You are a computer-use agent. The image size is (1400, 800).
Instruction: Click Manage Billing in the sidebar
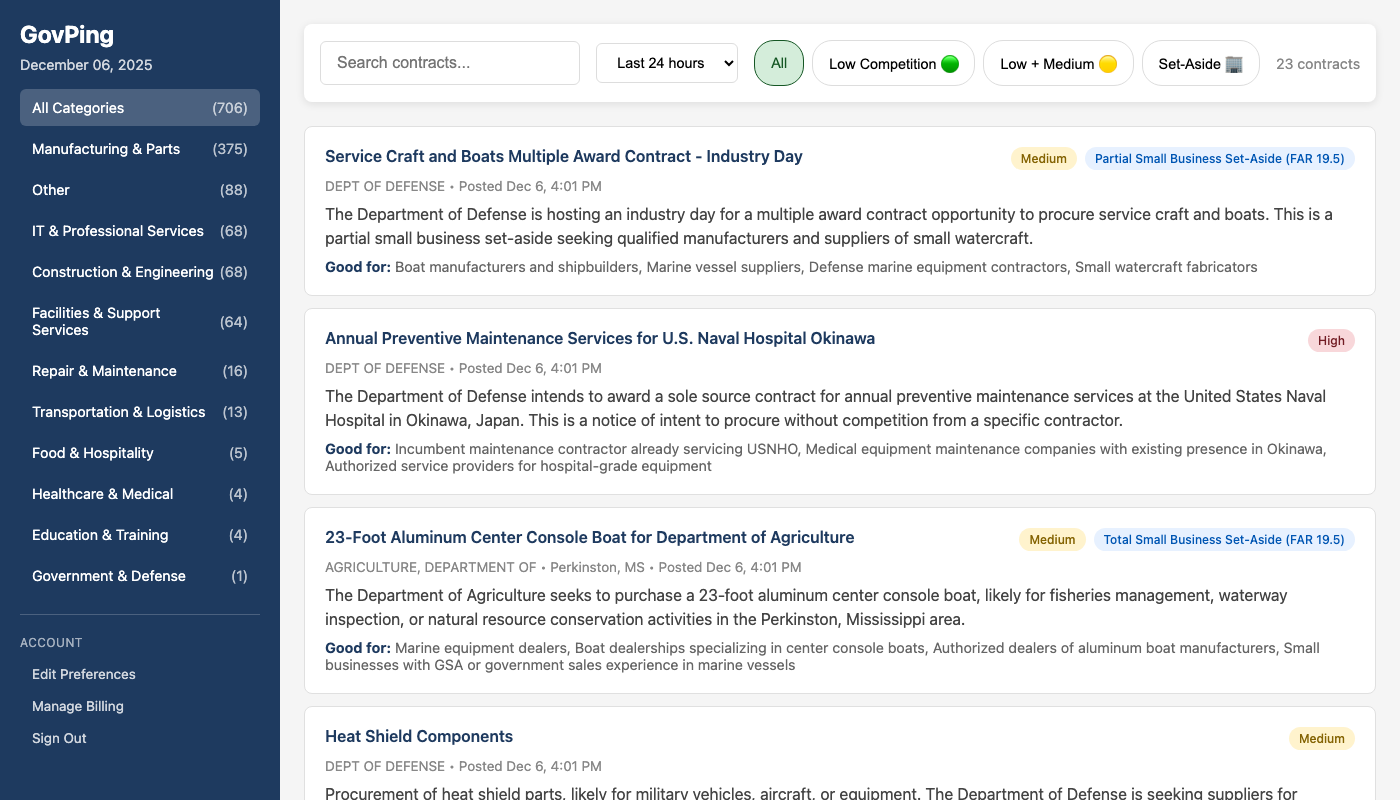pos(77,706)
